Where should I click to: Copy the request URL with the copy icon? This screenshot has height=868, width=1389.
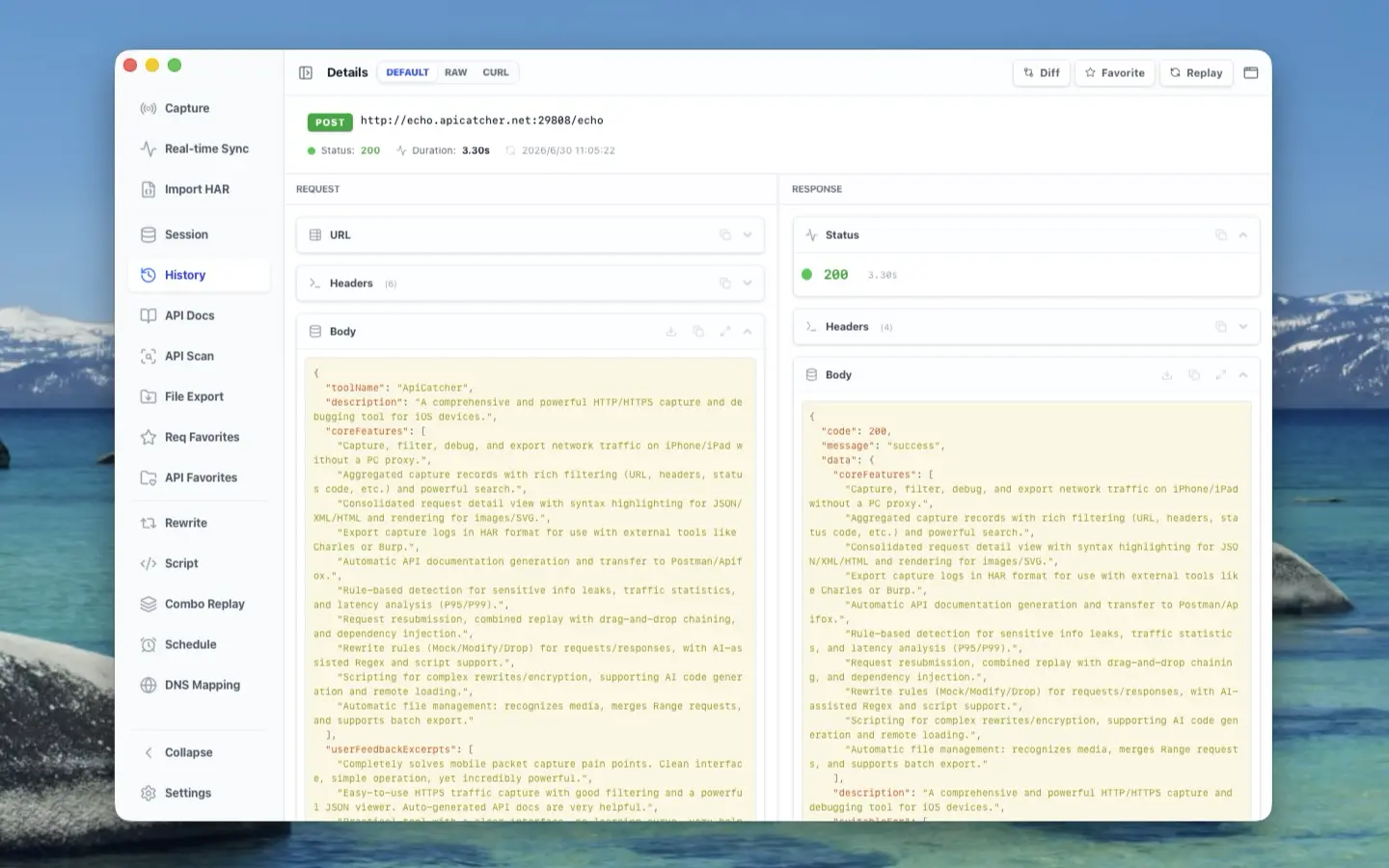[725, 235]
